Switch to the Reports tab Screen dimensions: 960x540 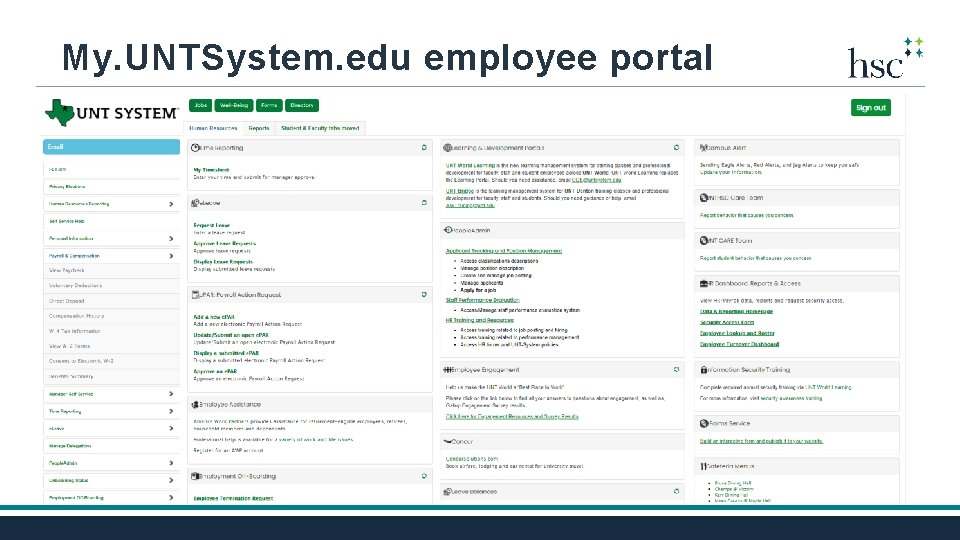[258, 128]
